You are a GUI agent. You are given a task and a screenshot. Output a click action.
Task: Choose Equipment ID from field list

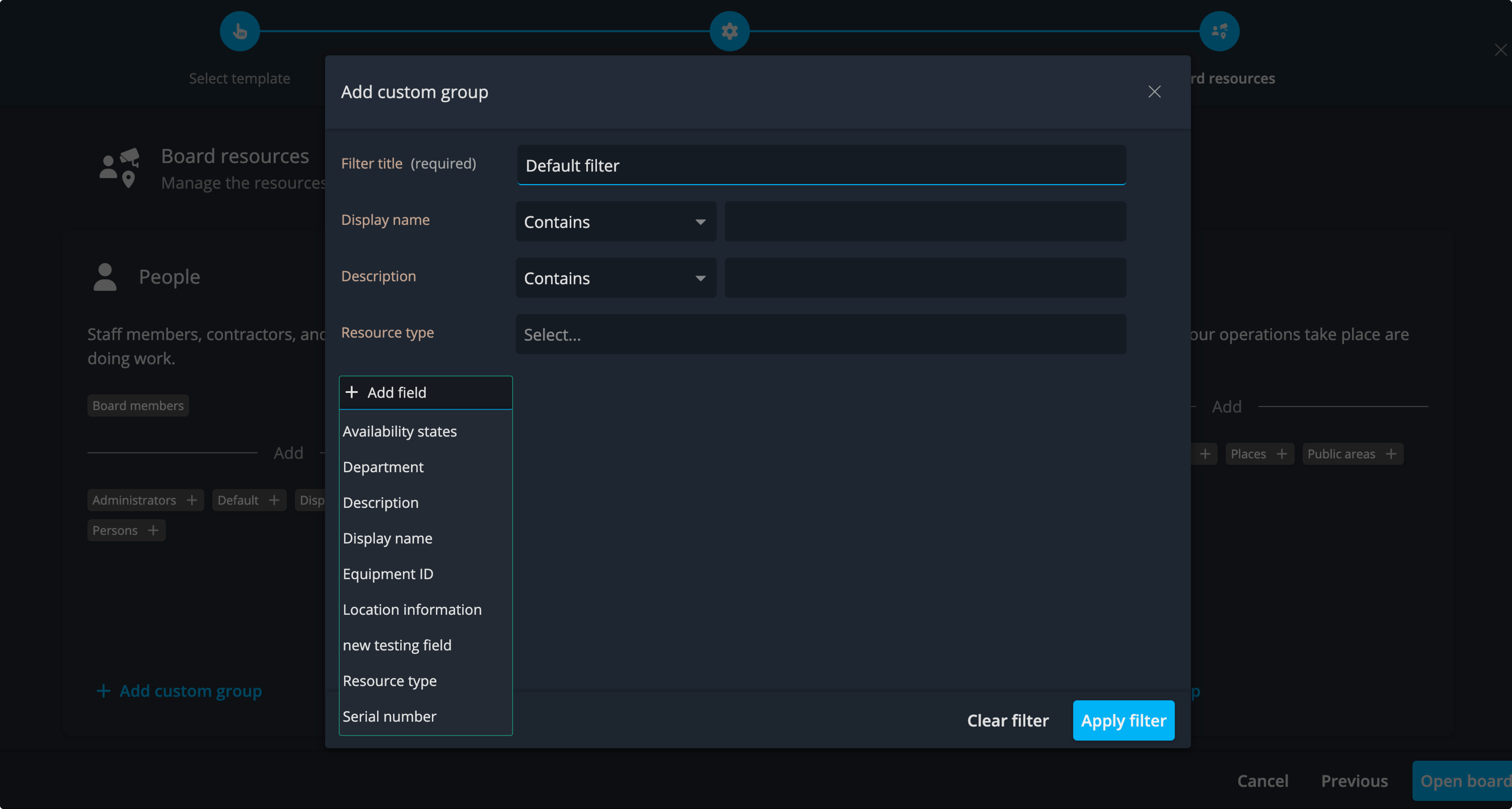tap(388, 574)
